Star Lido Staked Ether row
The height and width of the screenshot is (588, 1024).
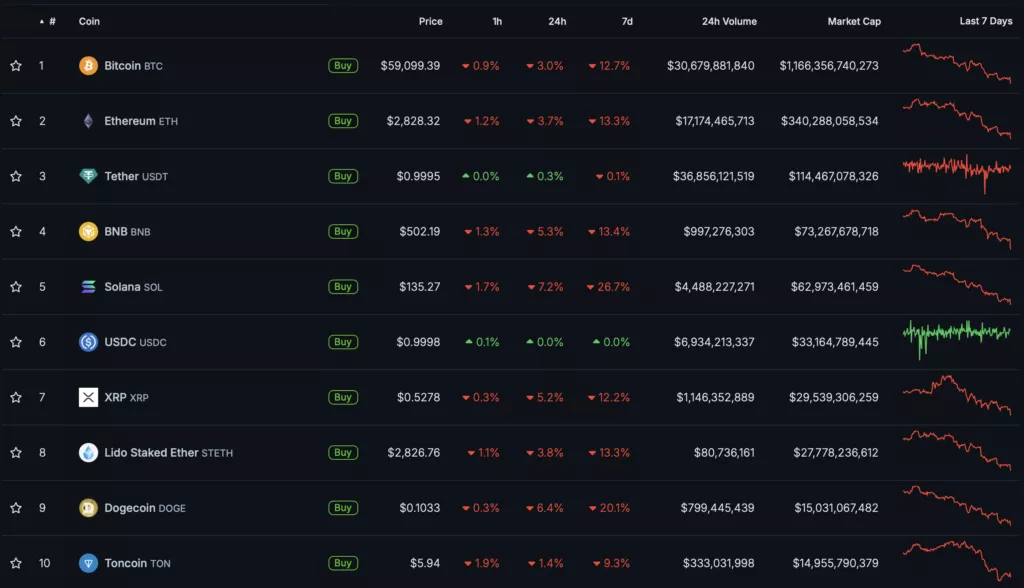[x=16, y=452]
